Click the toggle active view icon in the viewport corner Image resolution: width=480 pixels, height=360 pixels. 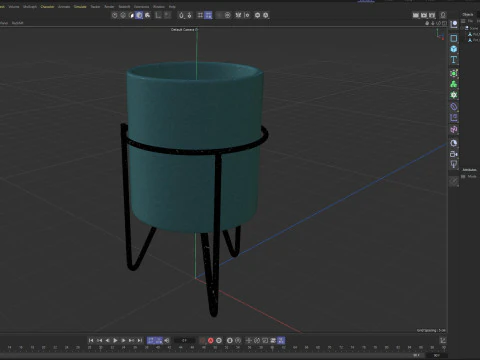pos(444,23)
